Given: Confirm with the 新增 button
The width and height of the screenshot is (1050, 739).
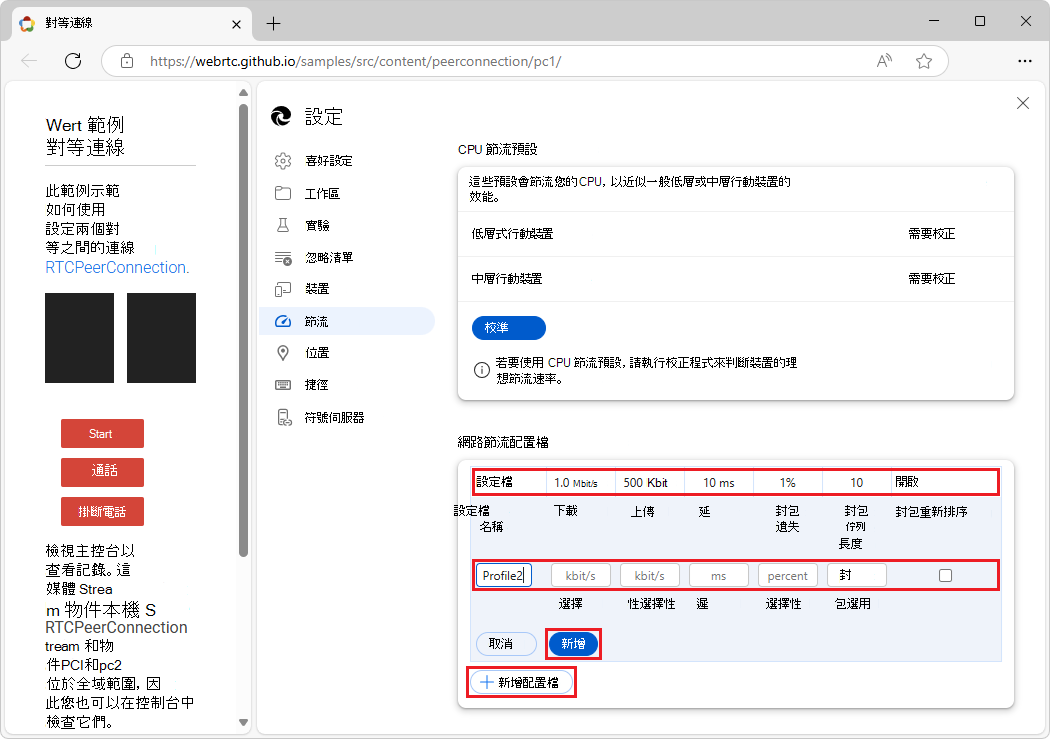Looking at the screenshot, I should [573, 643].
